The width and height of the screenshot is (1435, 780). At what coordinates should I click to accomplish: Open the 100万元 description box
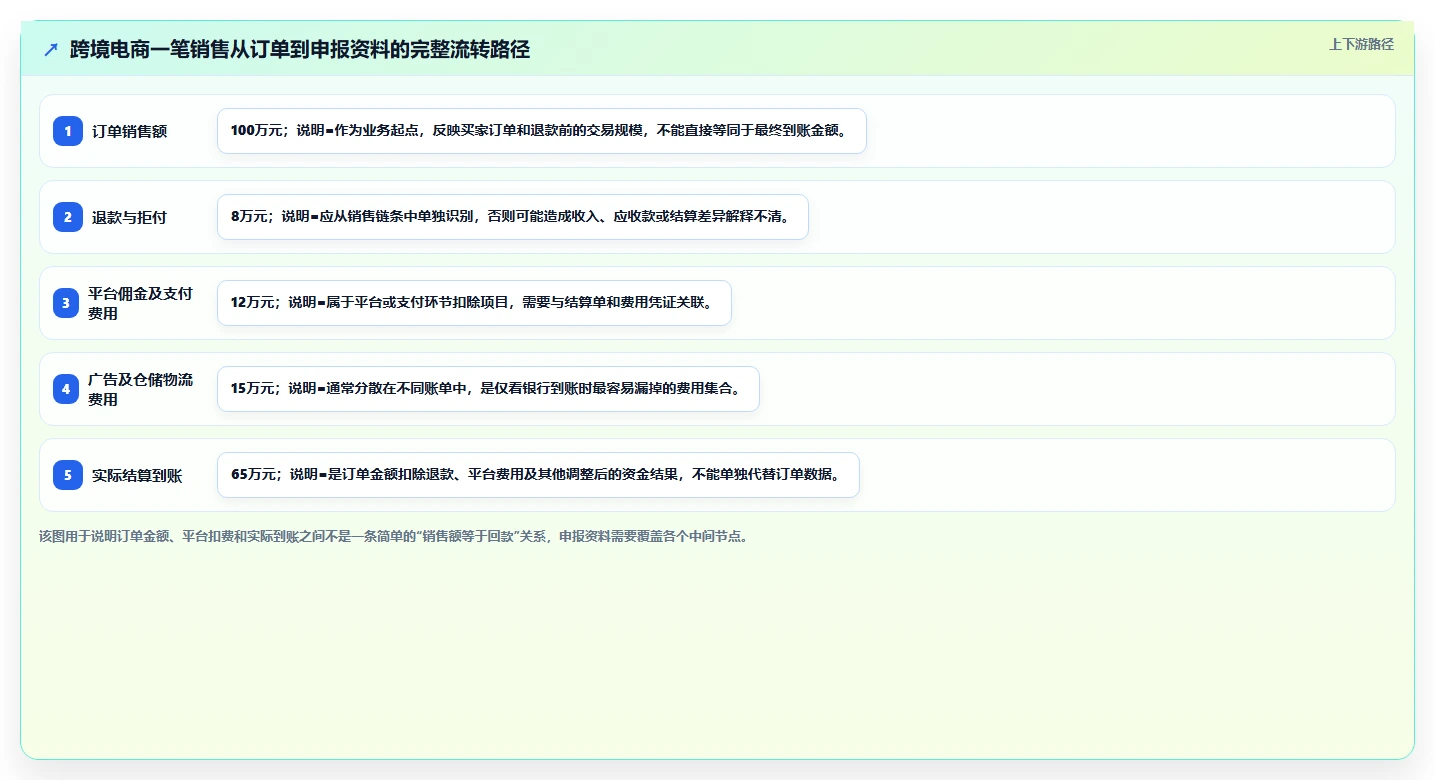point(542,131)
